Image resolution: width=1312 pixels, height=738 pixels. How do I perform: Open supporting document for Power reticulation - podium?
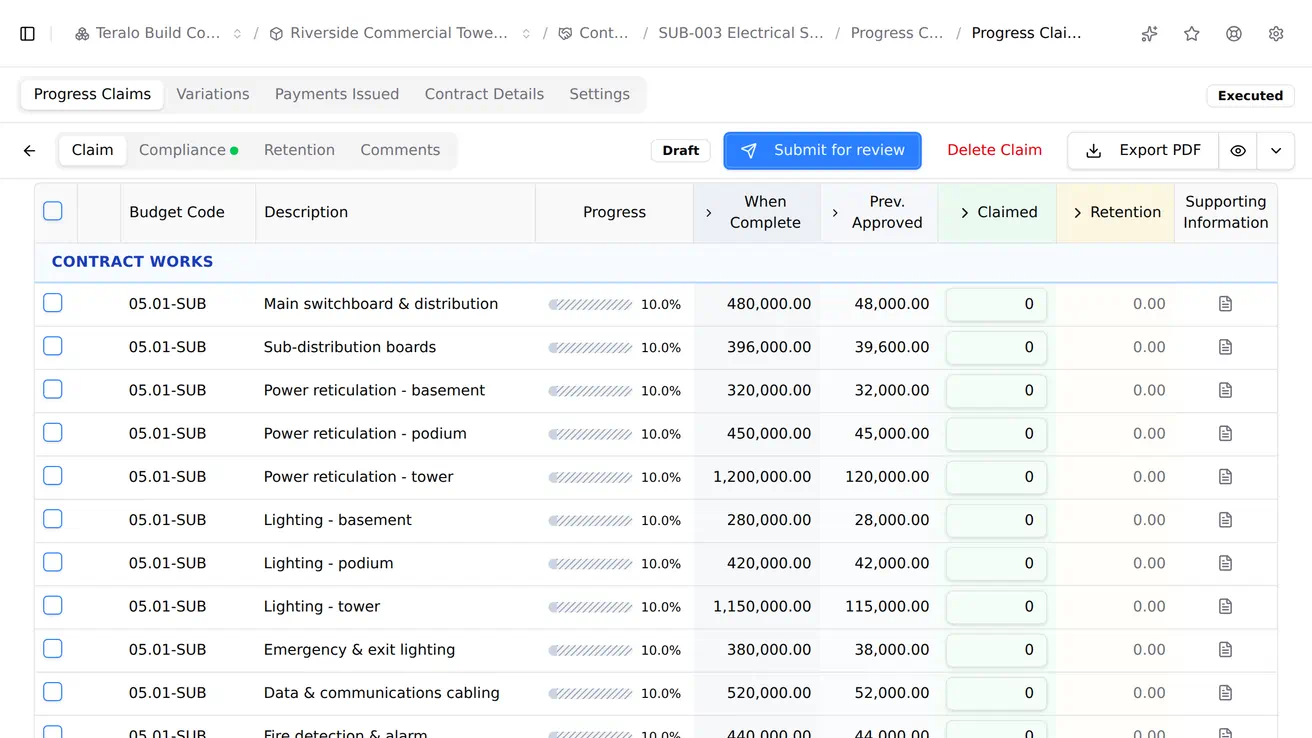(1226, 434)
